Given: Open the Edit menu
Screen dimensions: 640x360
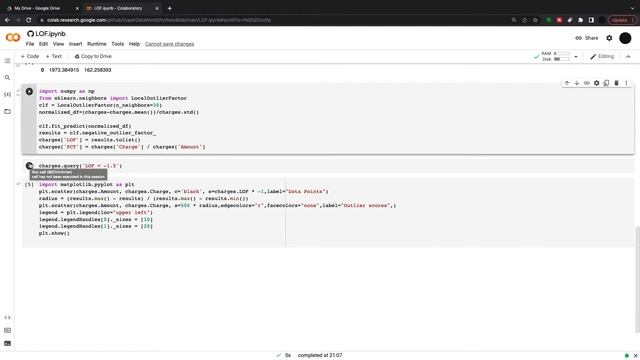Looking at the screenshot, I should click(x=43, y=44).
